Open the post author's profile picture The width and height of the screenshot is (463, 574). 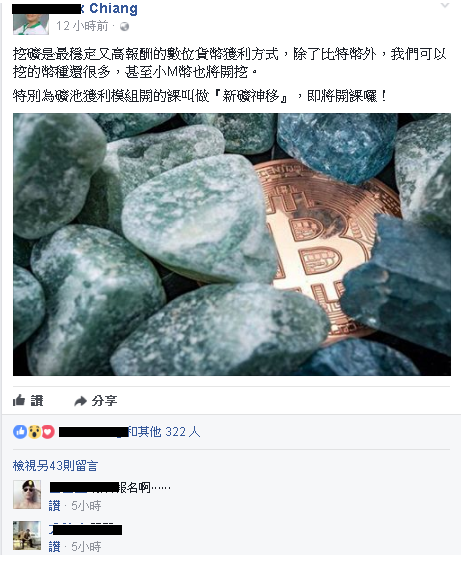point(31,24)
